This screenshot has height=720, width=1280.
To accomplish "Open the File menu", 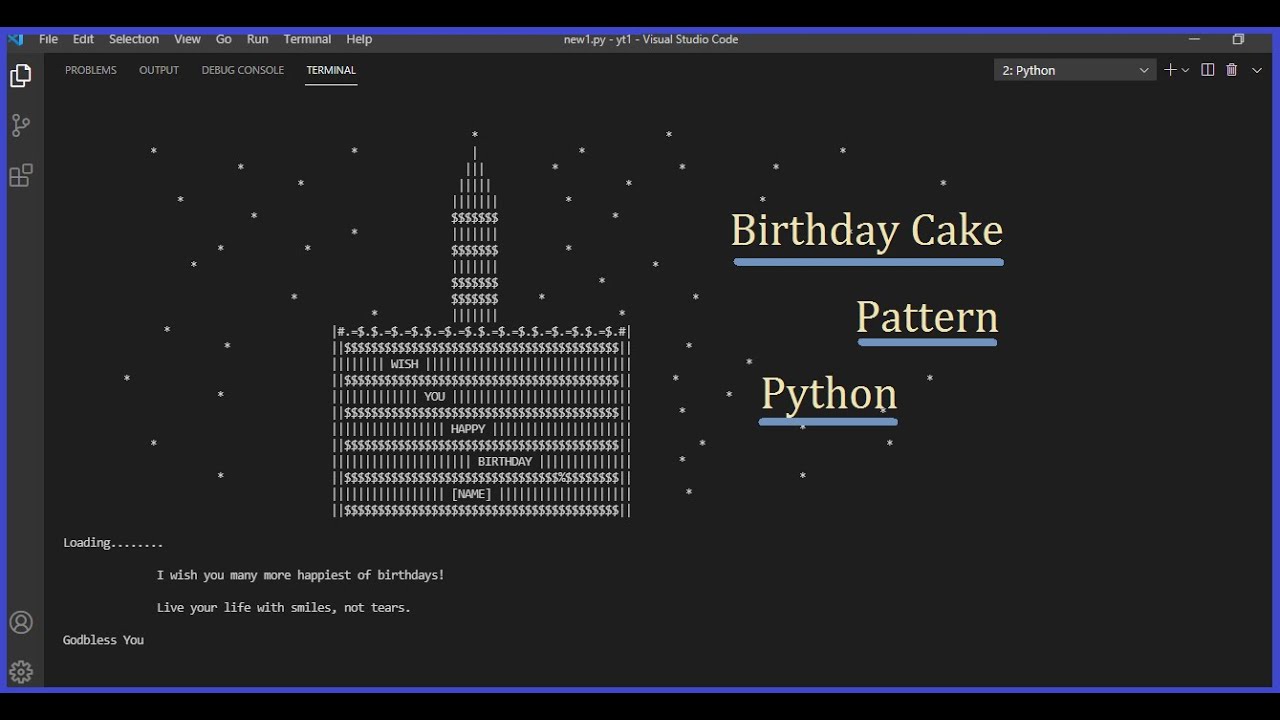I will 48,39.
